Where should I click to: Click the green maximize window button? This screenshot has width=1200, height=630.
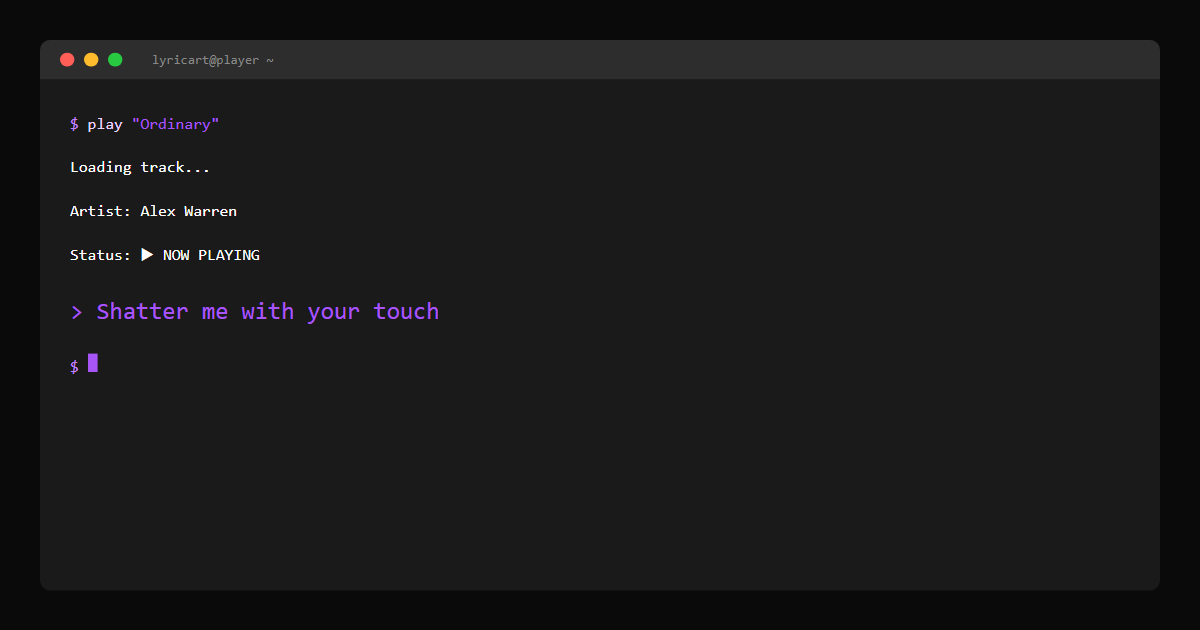pyautogui.click(x=115, y=60)
